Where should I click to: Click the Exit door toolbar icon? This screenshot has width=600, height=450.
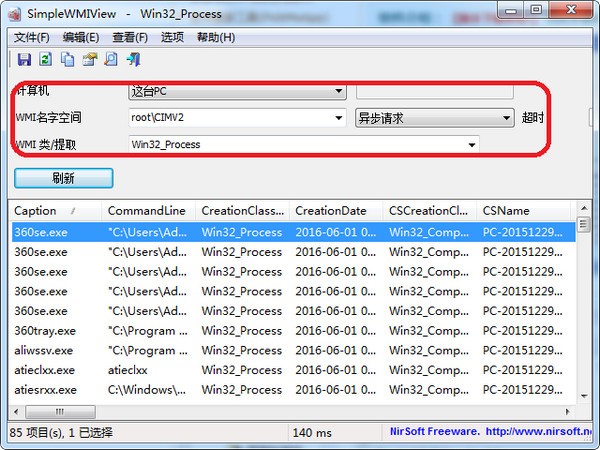[133, 59]
